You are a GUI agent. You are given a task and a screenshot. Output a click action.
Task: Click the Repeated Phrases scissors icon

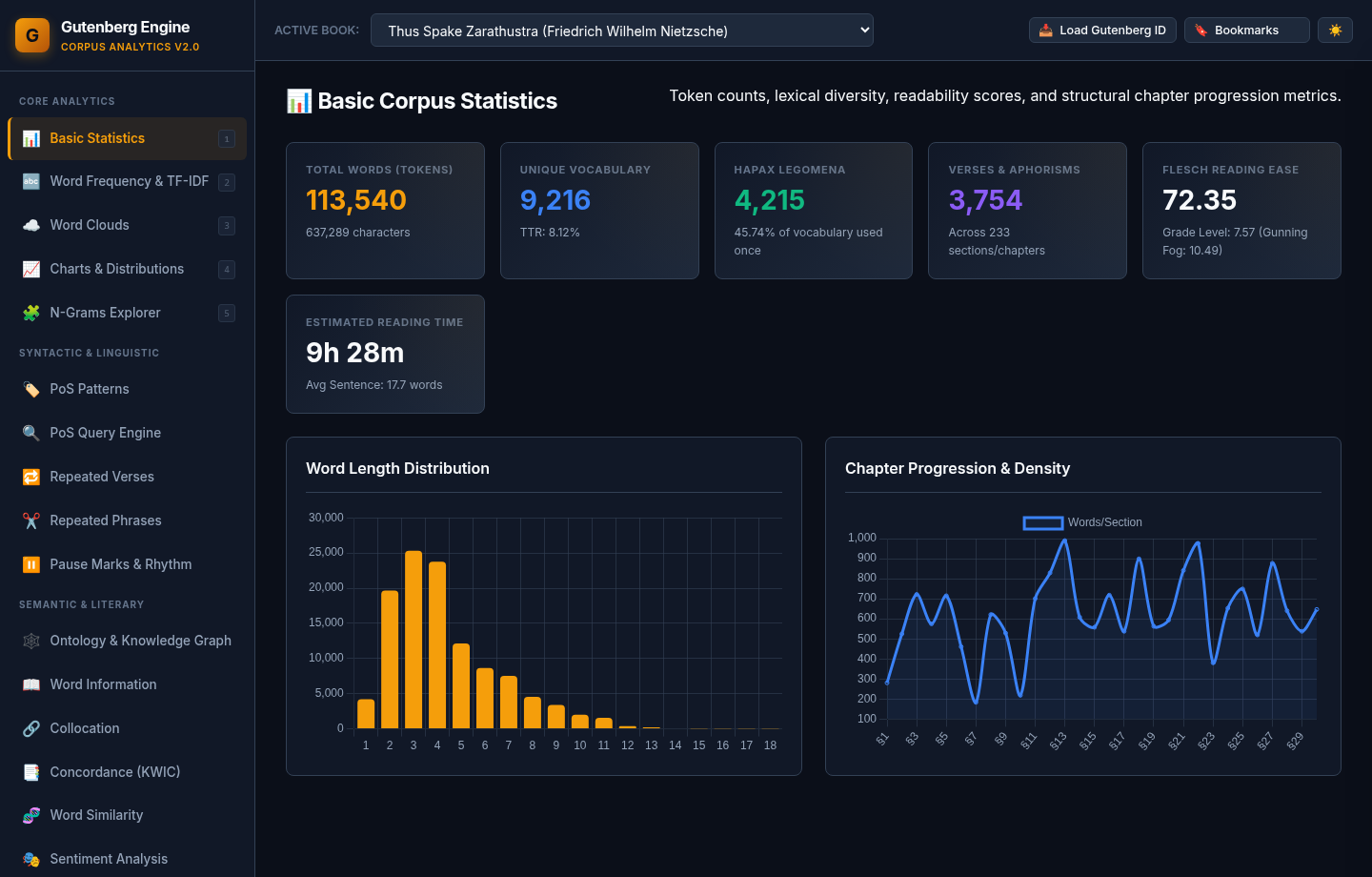[x=31, y=520]
